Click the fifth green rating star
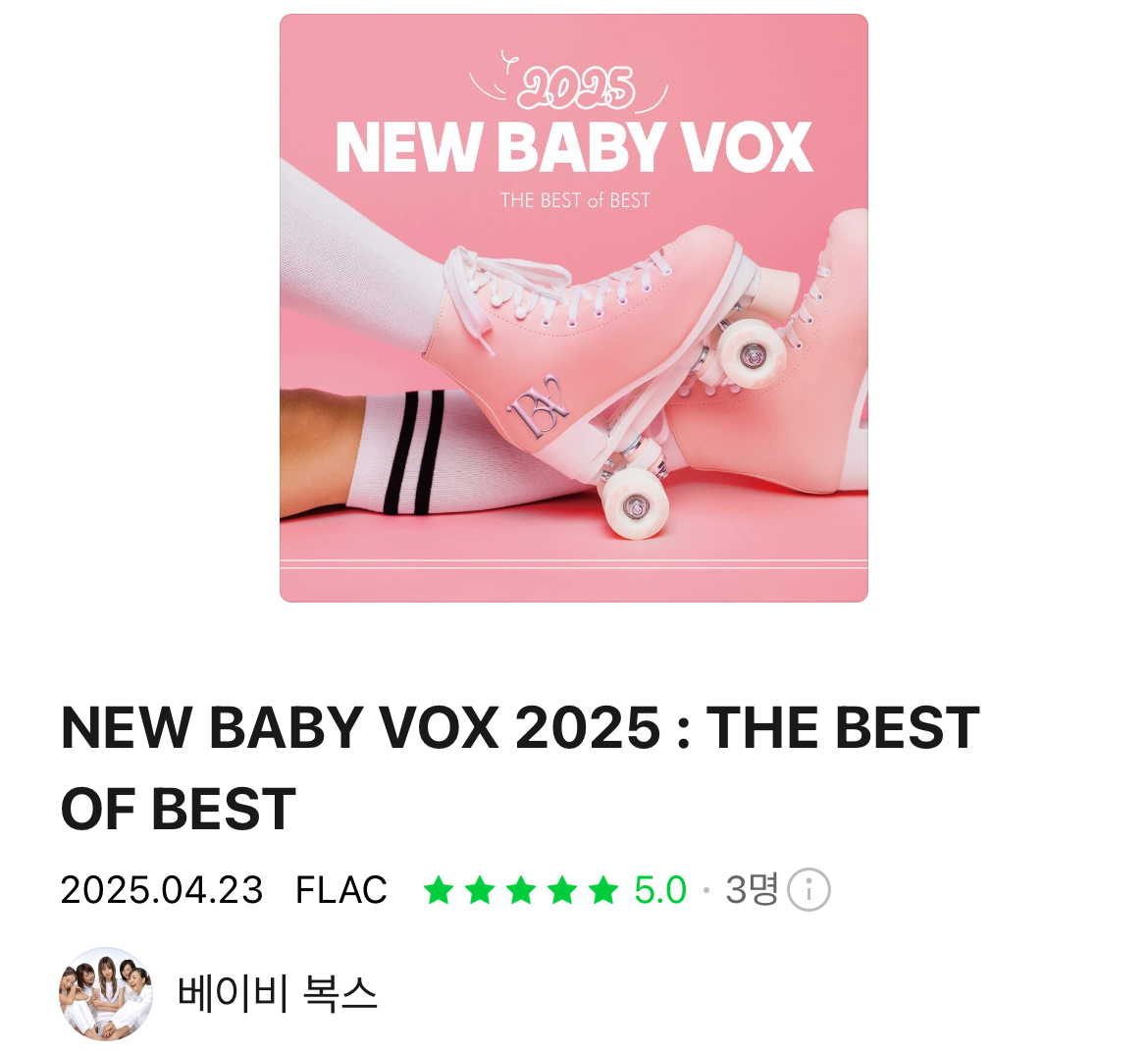The height and width of the screenshot is (1054, 1148). point(604,890)
